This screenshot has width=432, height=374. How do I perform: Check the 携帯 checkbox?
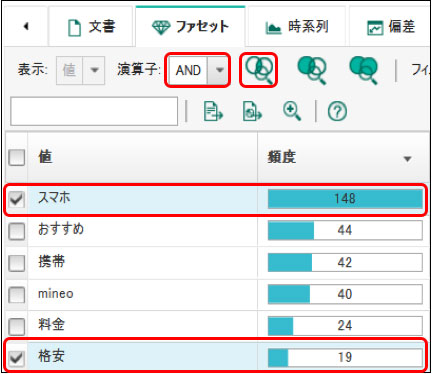click(x=17, y=263)
